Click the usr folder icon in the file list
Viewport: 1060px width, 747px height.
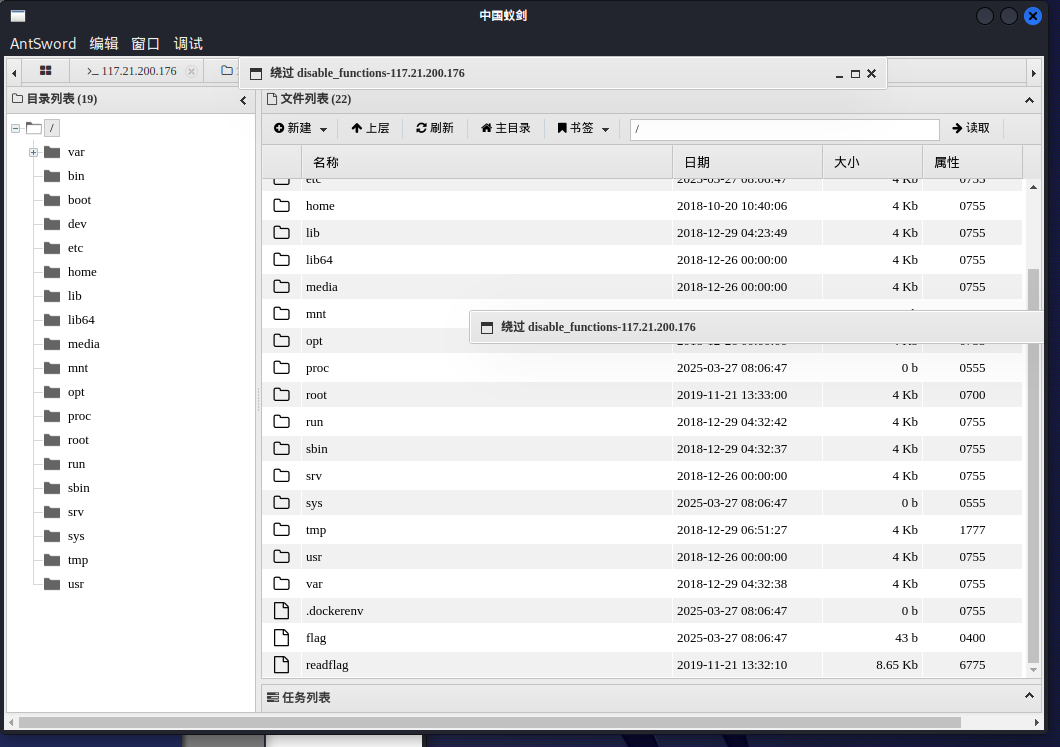tap(281, 557)
